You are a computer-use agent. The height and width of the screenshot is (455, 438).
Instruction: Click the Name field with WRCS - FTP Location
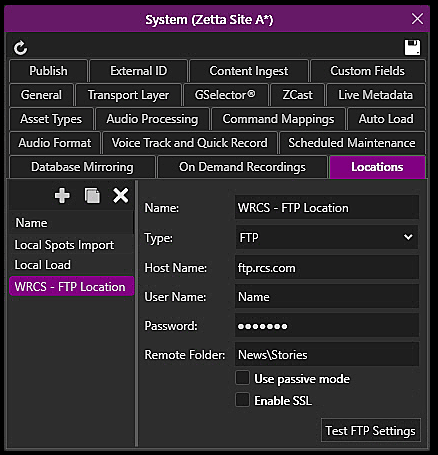tap(327, 208)
